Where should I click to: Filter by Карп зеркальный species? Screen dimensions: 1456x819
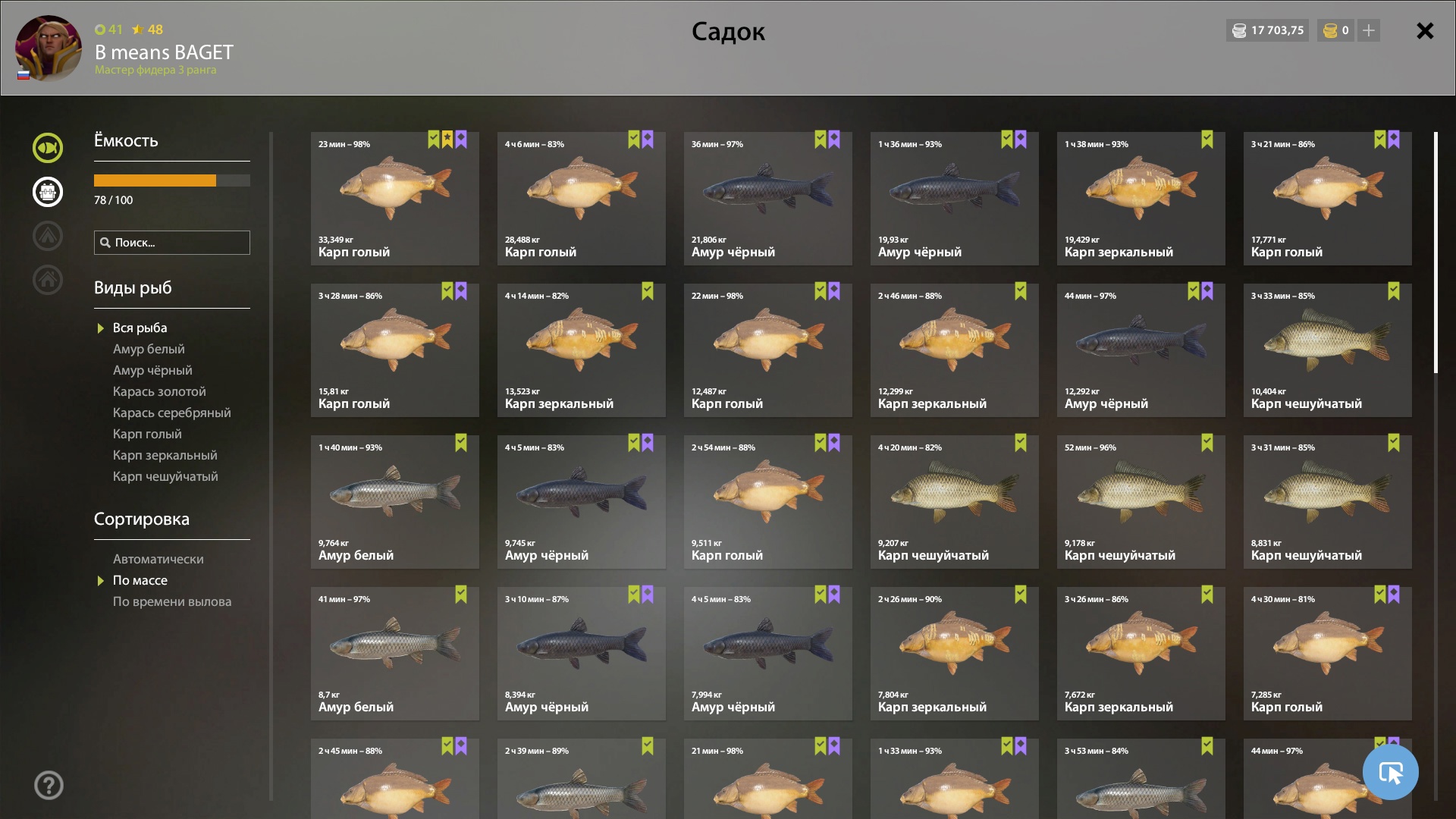click(x=165, y=455)
